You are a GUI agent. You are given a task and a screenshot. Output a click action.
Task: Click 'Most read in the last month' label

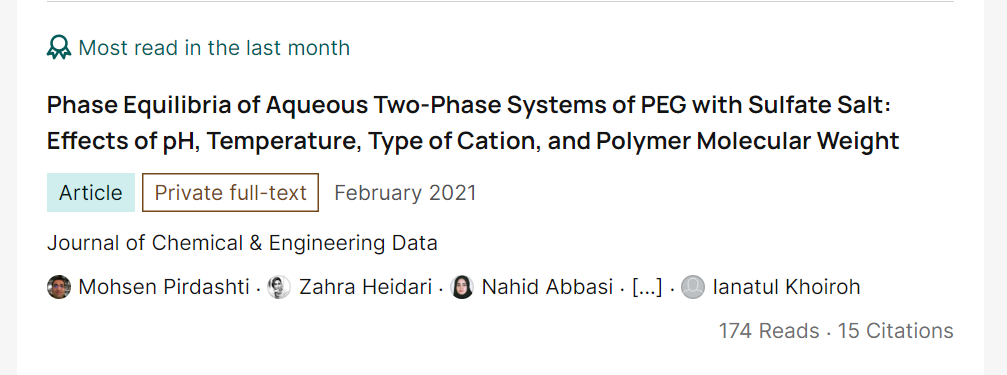coord(214,48)
